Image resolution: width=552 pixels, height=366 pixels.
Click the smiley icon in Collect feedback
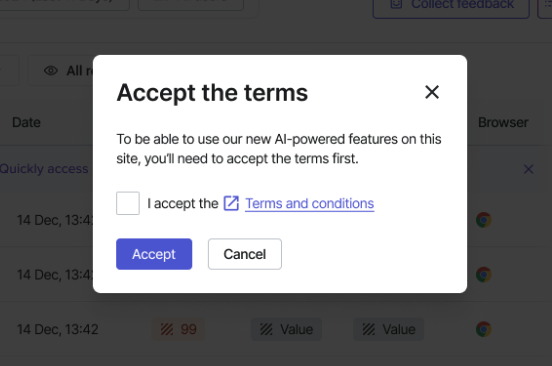[396, 4]
